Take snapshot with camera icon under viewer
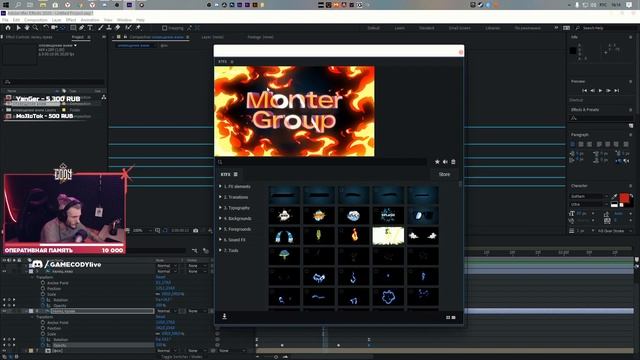The height and width of the screenshot is (360, 640). click(x=196, y=231)
